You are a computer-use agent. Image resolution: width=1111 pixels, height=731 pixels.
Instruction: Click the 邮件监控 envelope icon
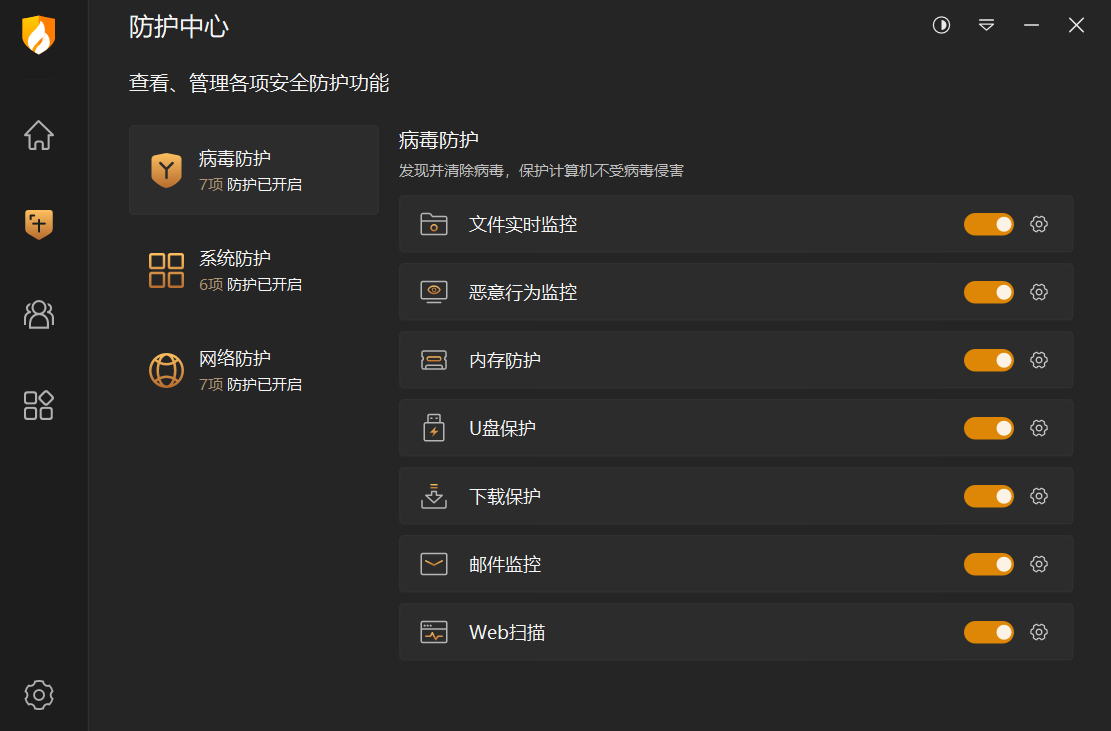click(x=434, y=564)
